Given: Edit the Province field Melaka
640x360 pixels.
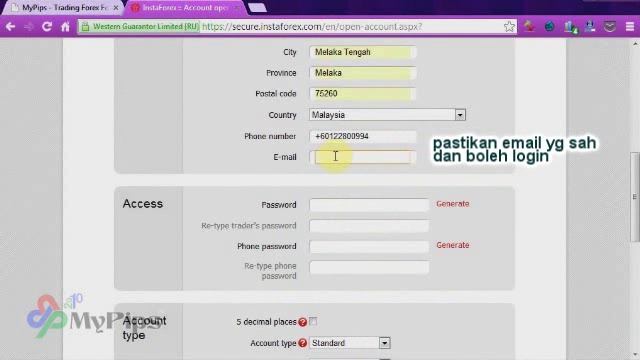Looking at the screenshot, I should click(x=363, y=73).
